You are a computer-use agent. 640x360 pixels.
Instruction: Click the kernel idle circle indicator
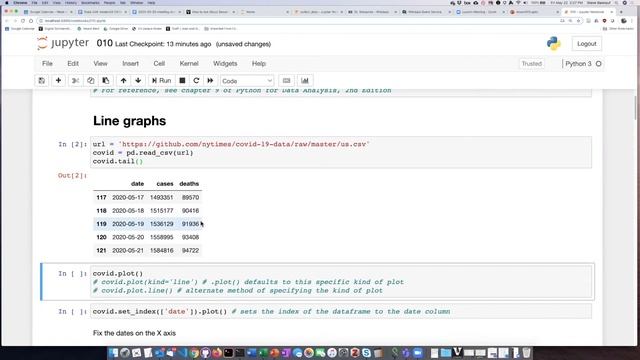coord(599,64)
